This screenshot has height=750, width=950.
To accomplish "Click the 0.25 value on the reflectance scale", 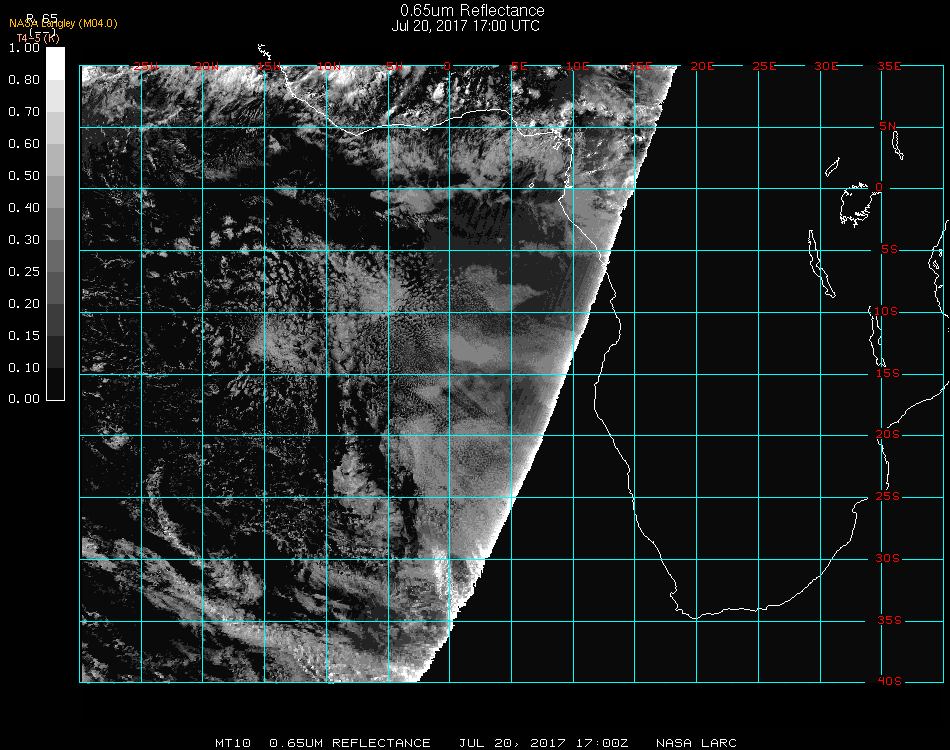I will pyautogui.click(x=24, y=272).
